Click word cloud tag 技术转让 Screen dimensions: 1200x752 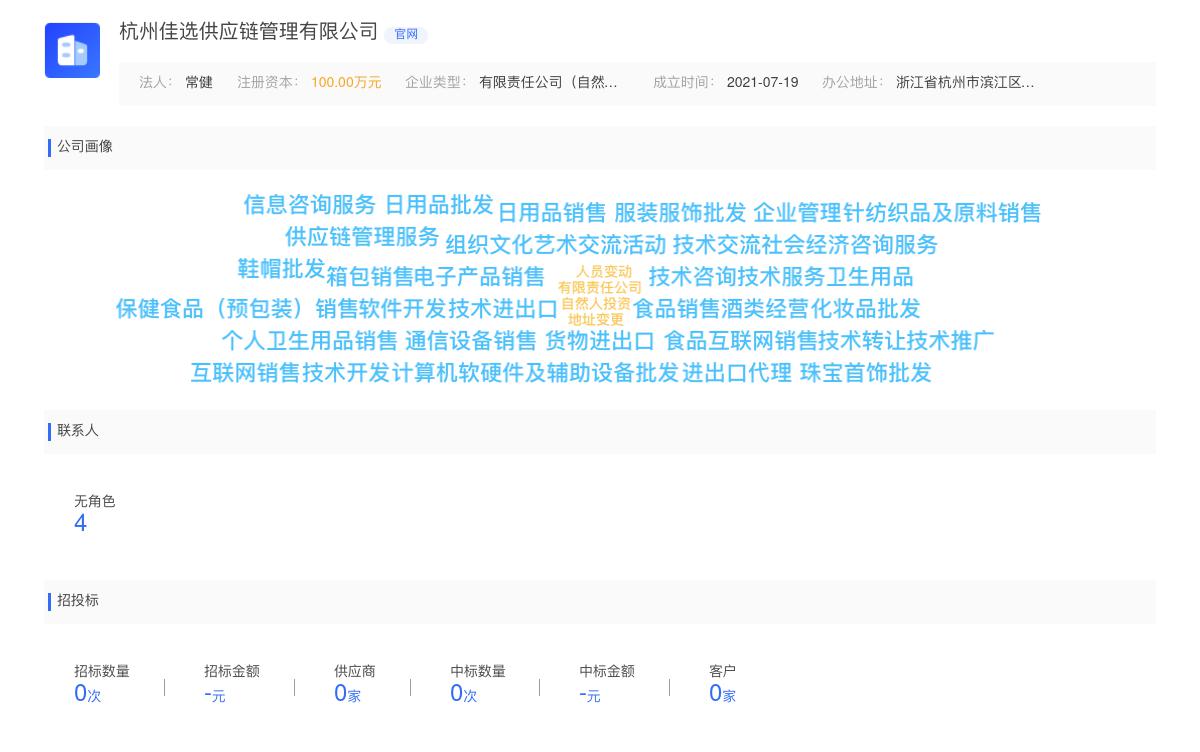[862, 341]
